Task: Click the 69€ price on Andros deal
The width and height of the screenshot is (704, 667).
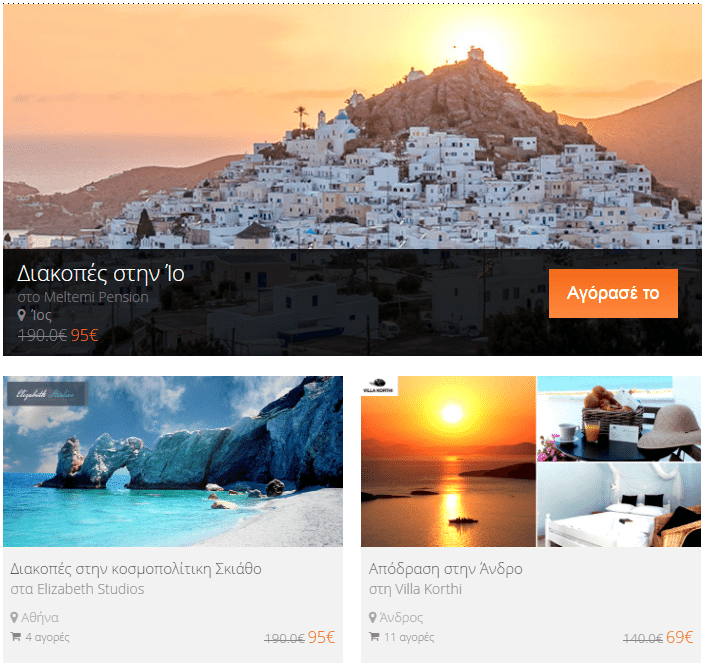Action: pyautogui.click(x=679, y=637)
